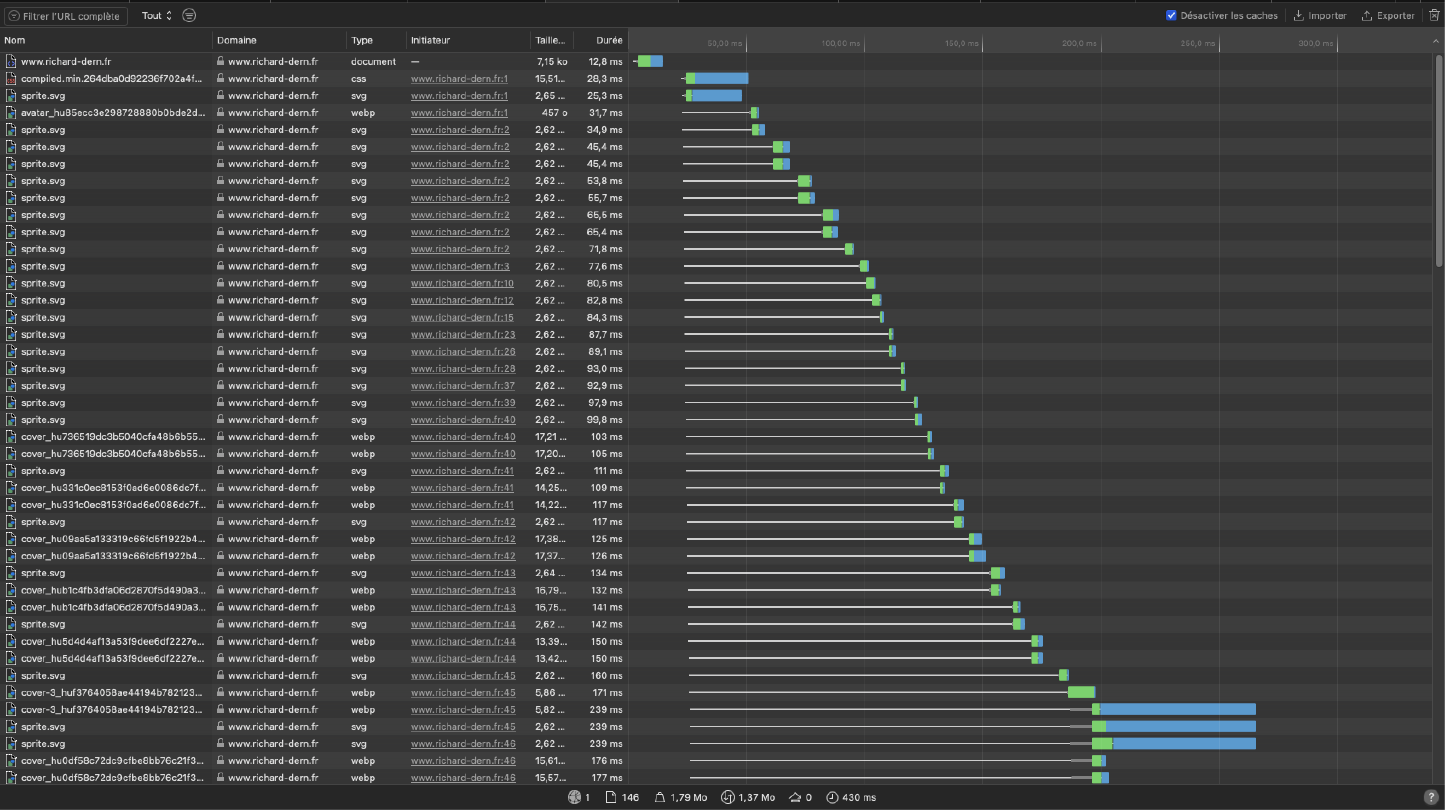1445x810 pixels.
Task: Click in the Filtrer l'URL complète field
Action: [x=70, y=16]
